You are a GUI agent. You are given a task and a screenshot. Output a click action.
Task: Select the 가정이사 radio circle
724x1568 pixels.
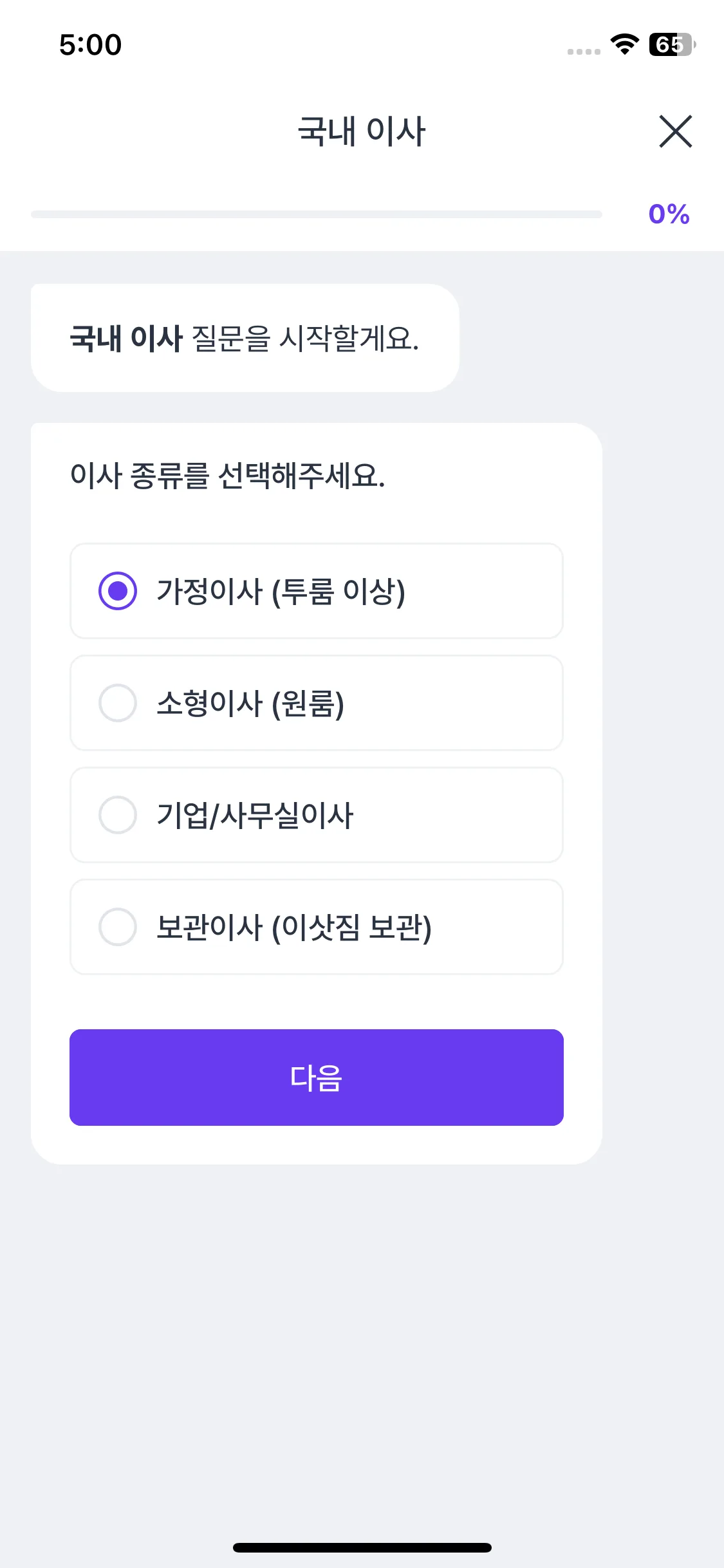(x=118, y=591)
